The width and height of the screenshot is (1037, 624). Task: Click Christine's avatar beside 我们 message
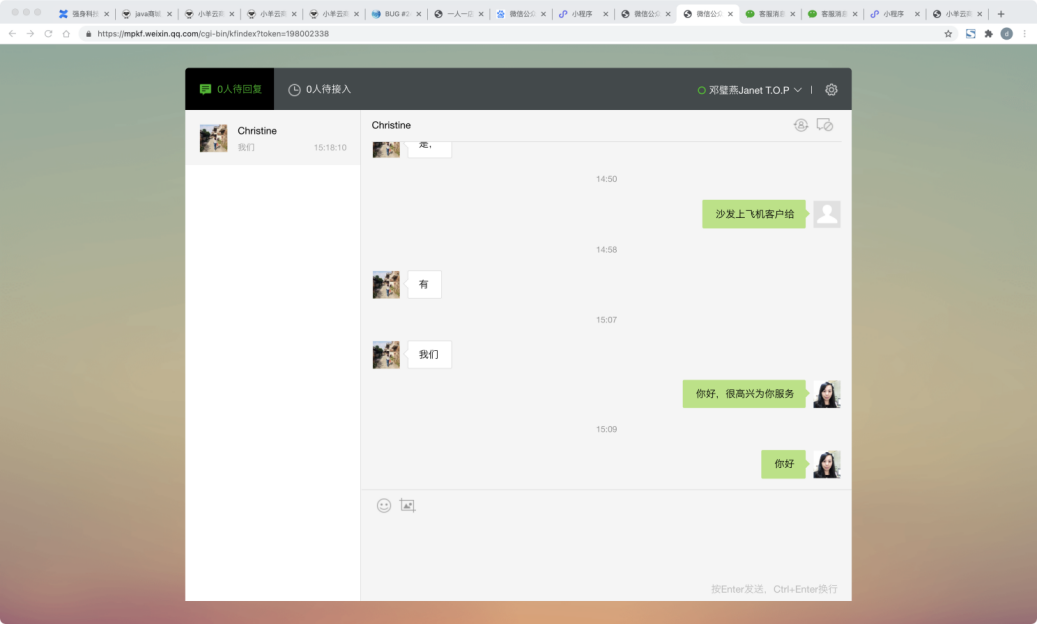tap(386, 355)
